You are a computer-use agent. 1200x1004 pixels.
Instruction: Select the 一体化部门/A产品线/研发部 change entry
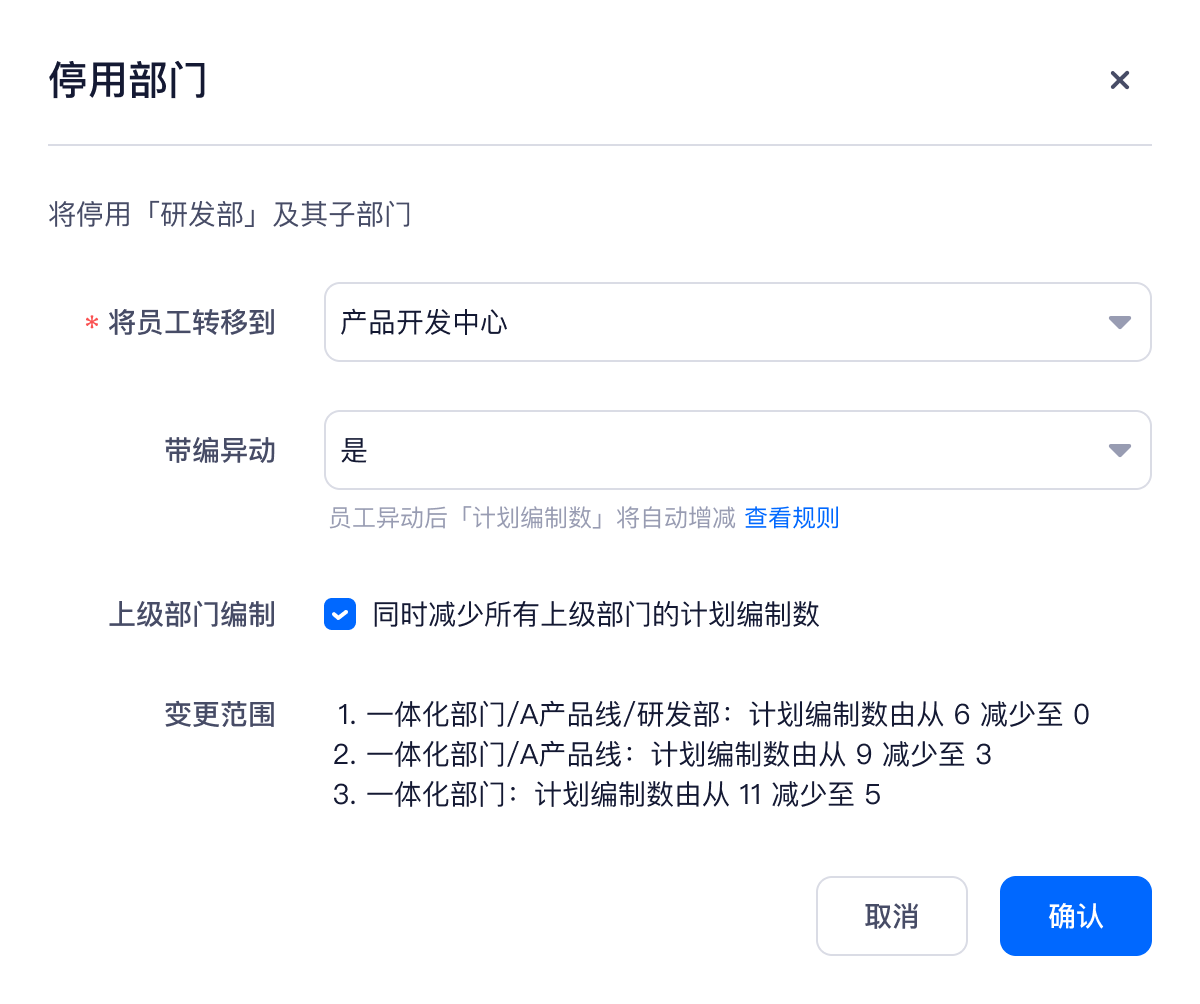[712, 714]
